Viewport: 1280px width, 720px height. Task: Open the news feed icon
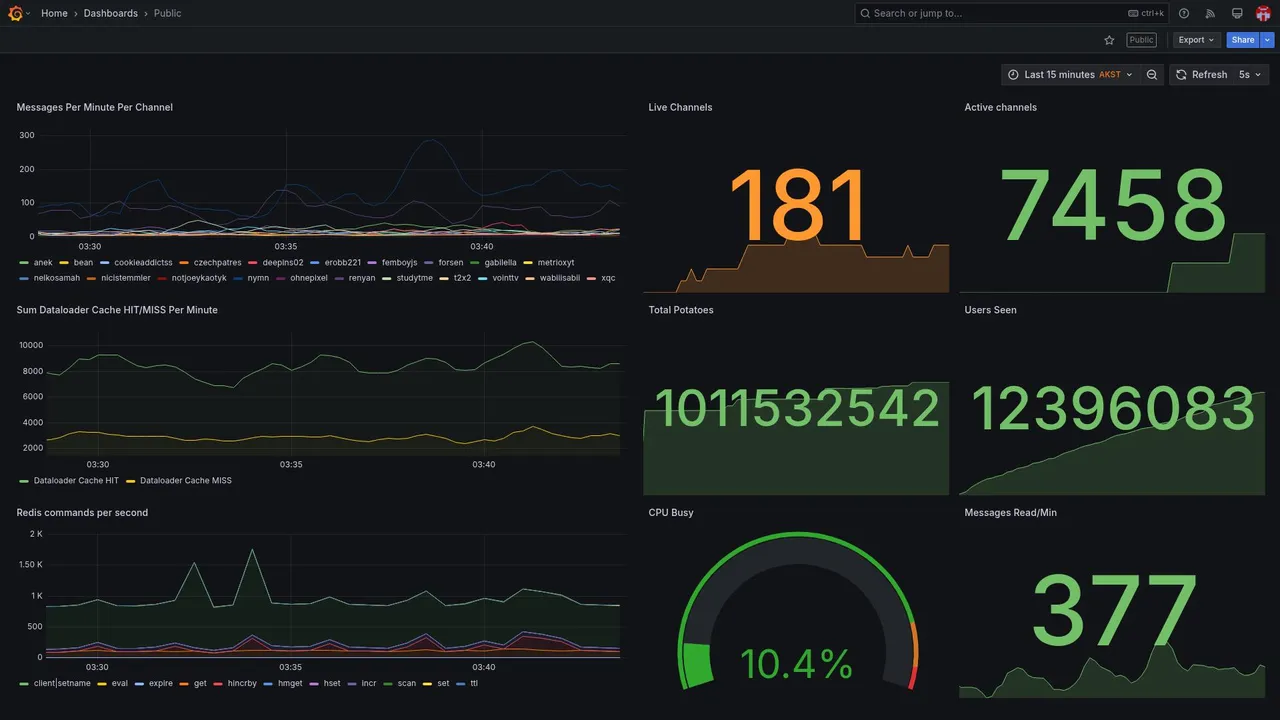(x=1210, y=13)
